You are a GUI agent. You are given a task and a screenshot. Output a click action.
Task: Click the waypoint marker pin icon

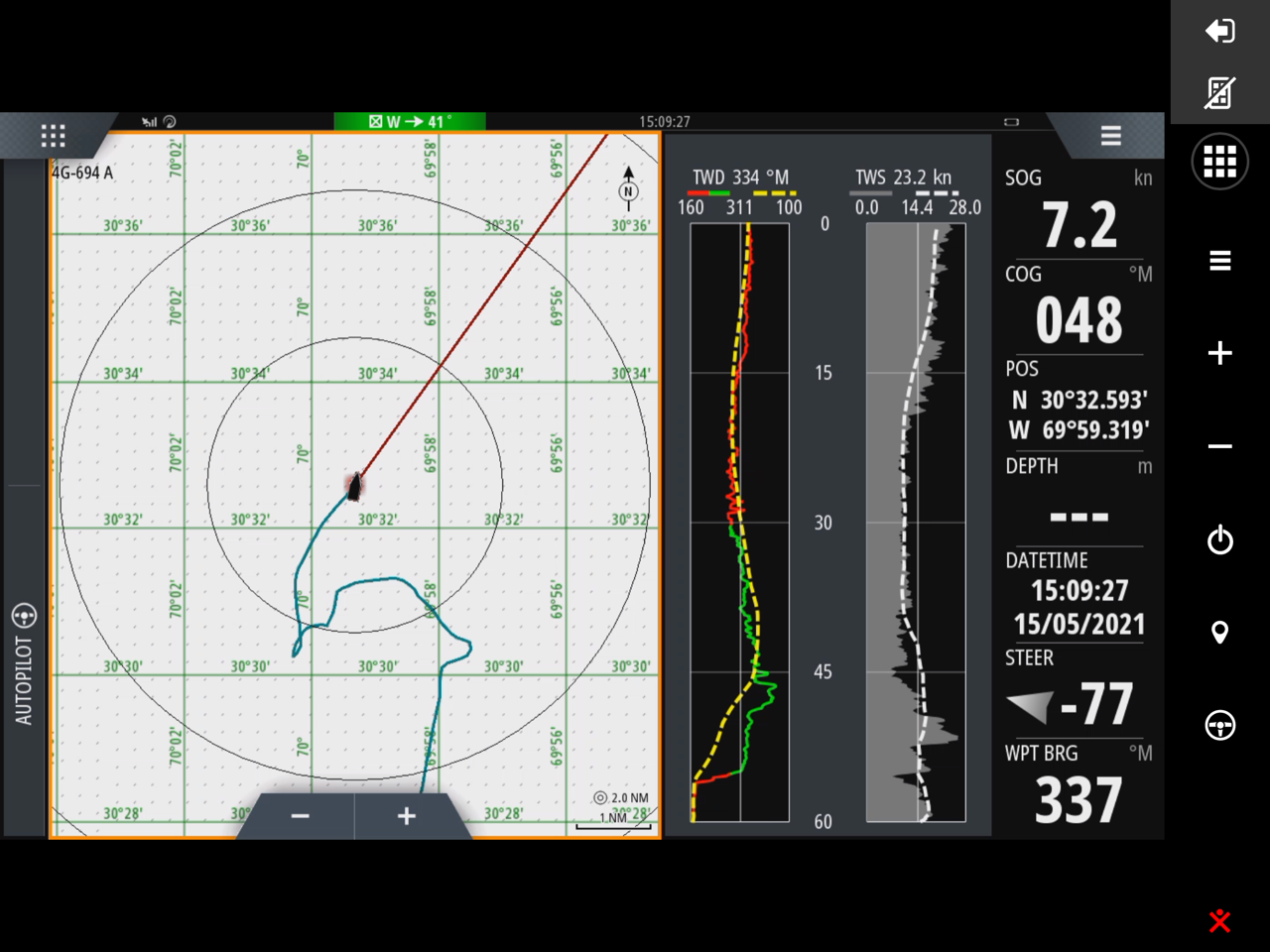[1219, 633]
